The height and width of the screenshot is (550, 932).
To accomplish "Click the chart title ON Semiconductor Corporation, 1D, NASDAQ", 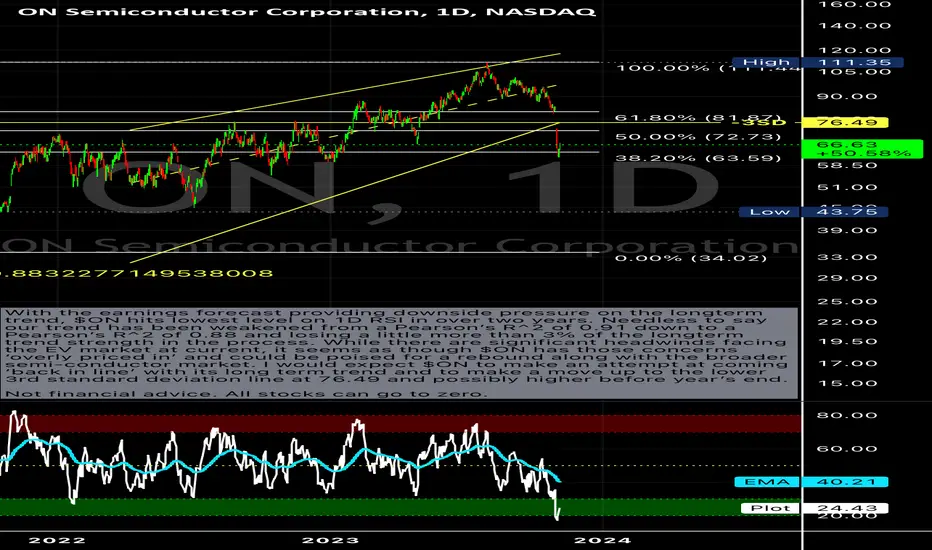I will click(307, 11).
